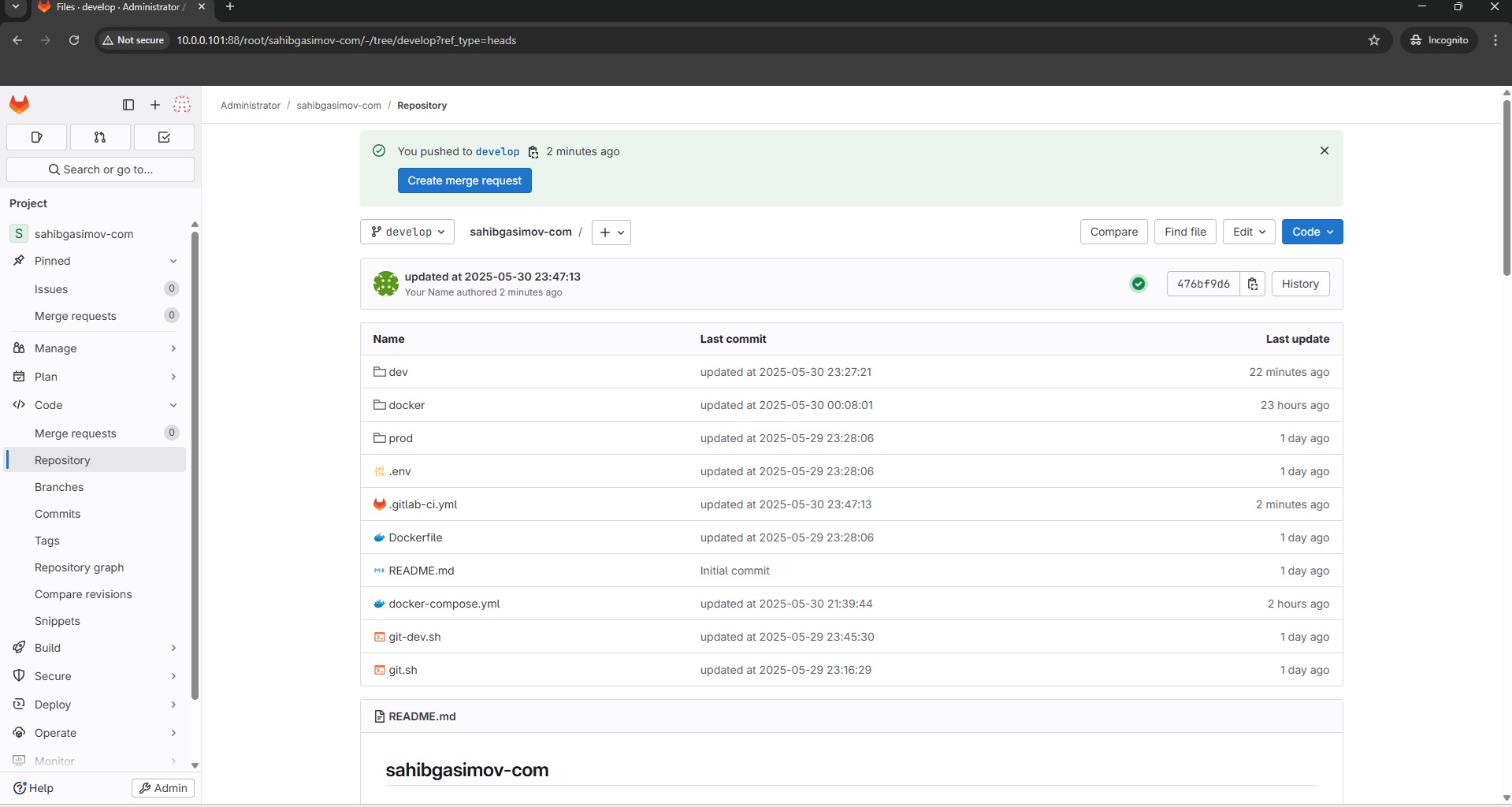Copy branch name via clipboard icon near develop

(534, 152)
